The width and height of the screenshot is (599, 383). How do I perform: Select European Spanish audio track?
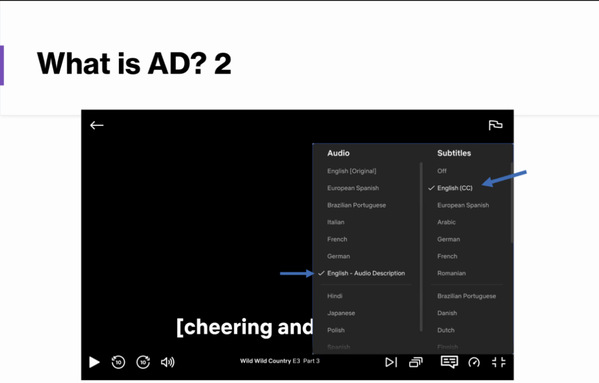353,188
